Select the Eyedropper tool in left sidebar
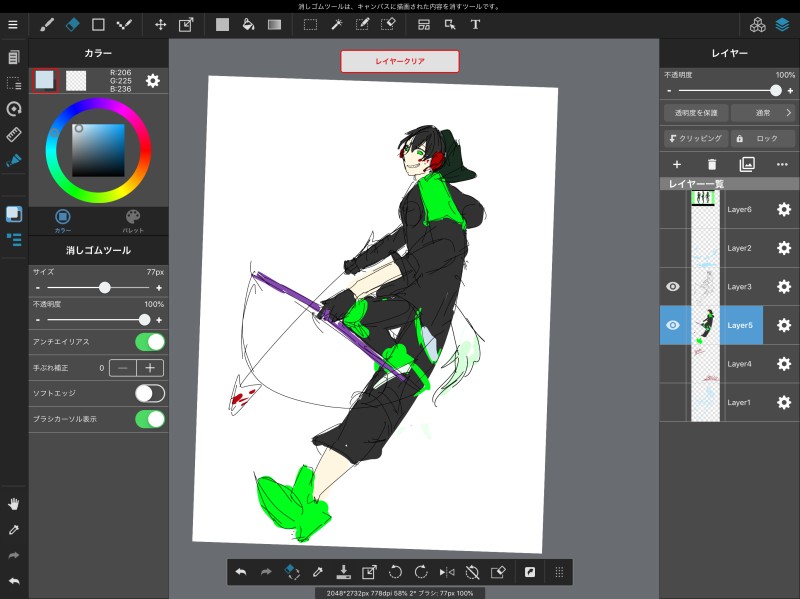The height and width of the screenshot is (599, 800). pos(14,530)
